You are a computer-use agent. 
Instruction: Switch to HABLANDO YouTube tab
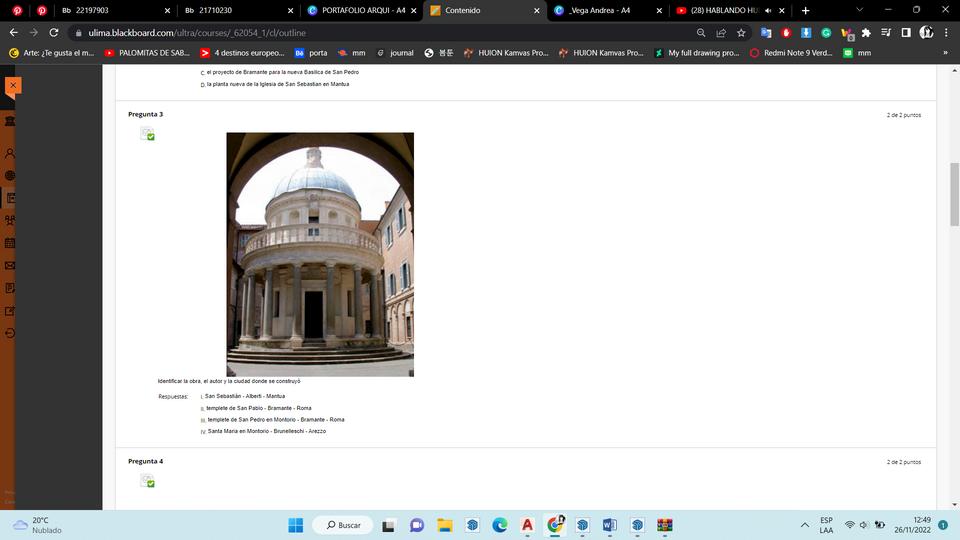click(722, 10)
